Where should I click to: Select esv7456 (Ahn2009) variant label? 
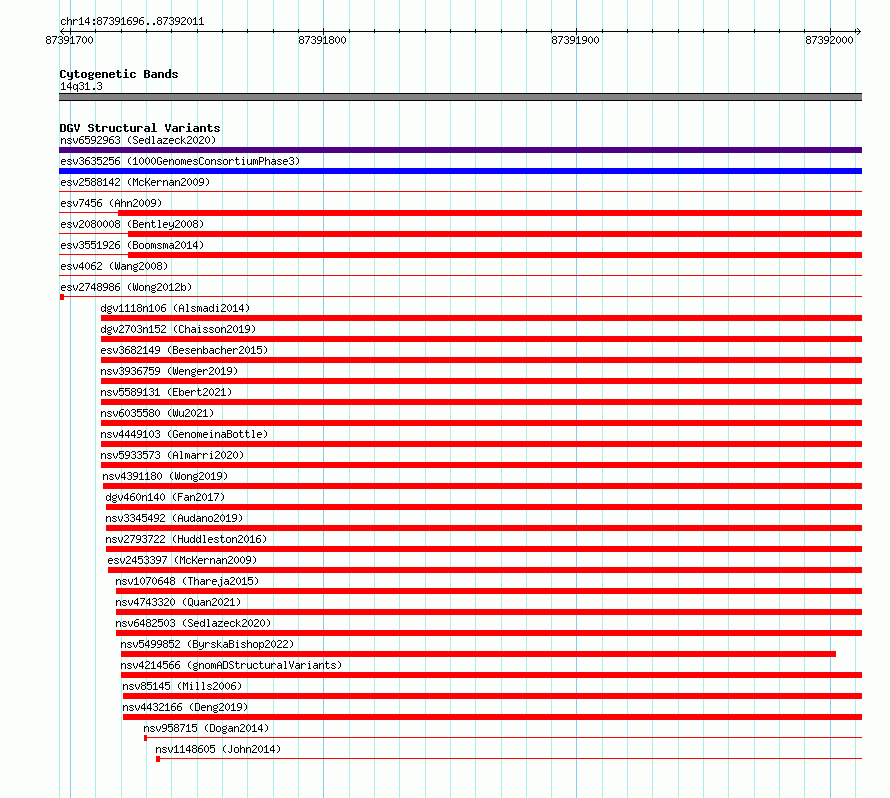[111, 203]
